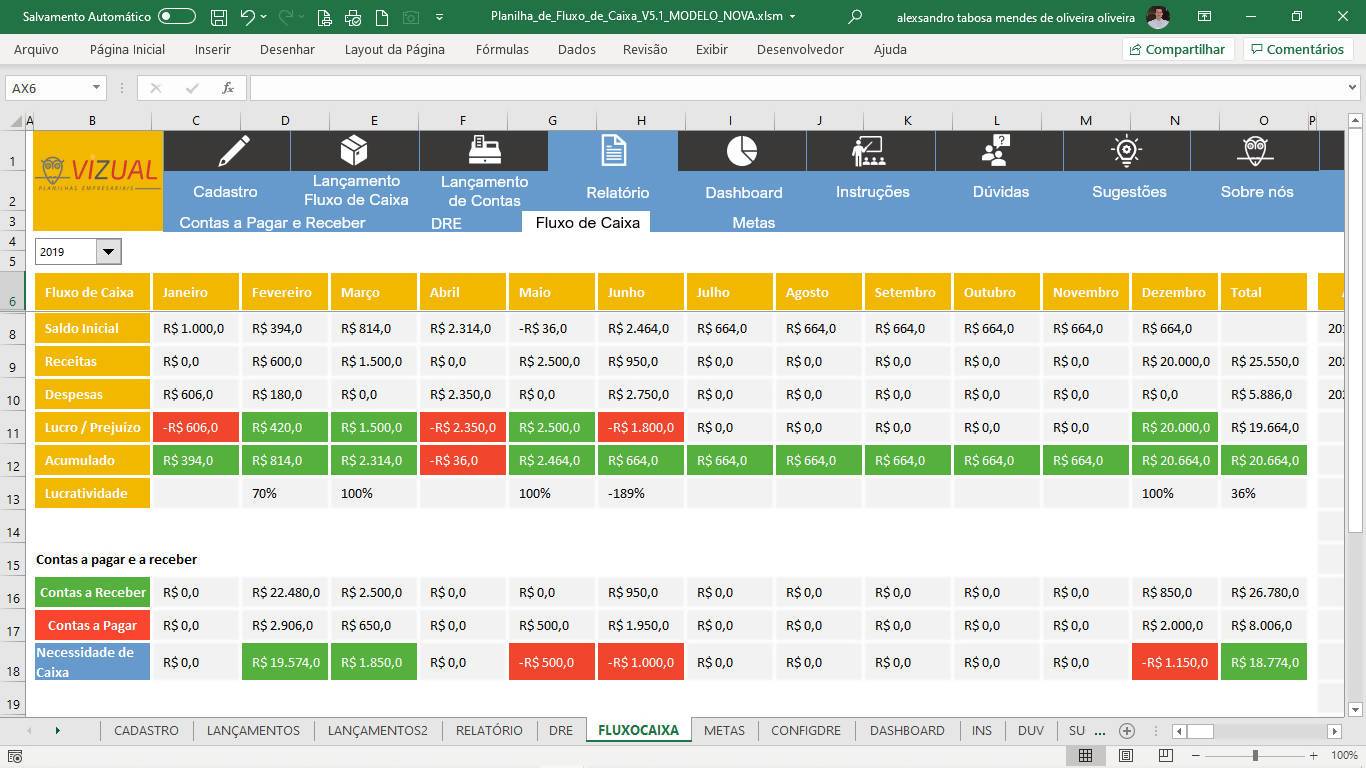The width and height of the screenshot is (1366, 768).
Task: Click the Undo arrow icon
Action: [x=247, y=17]
